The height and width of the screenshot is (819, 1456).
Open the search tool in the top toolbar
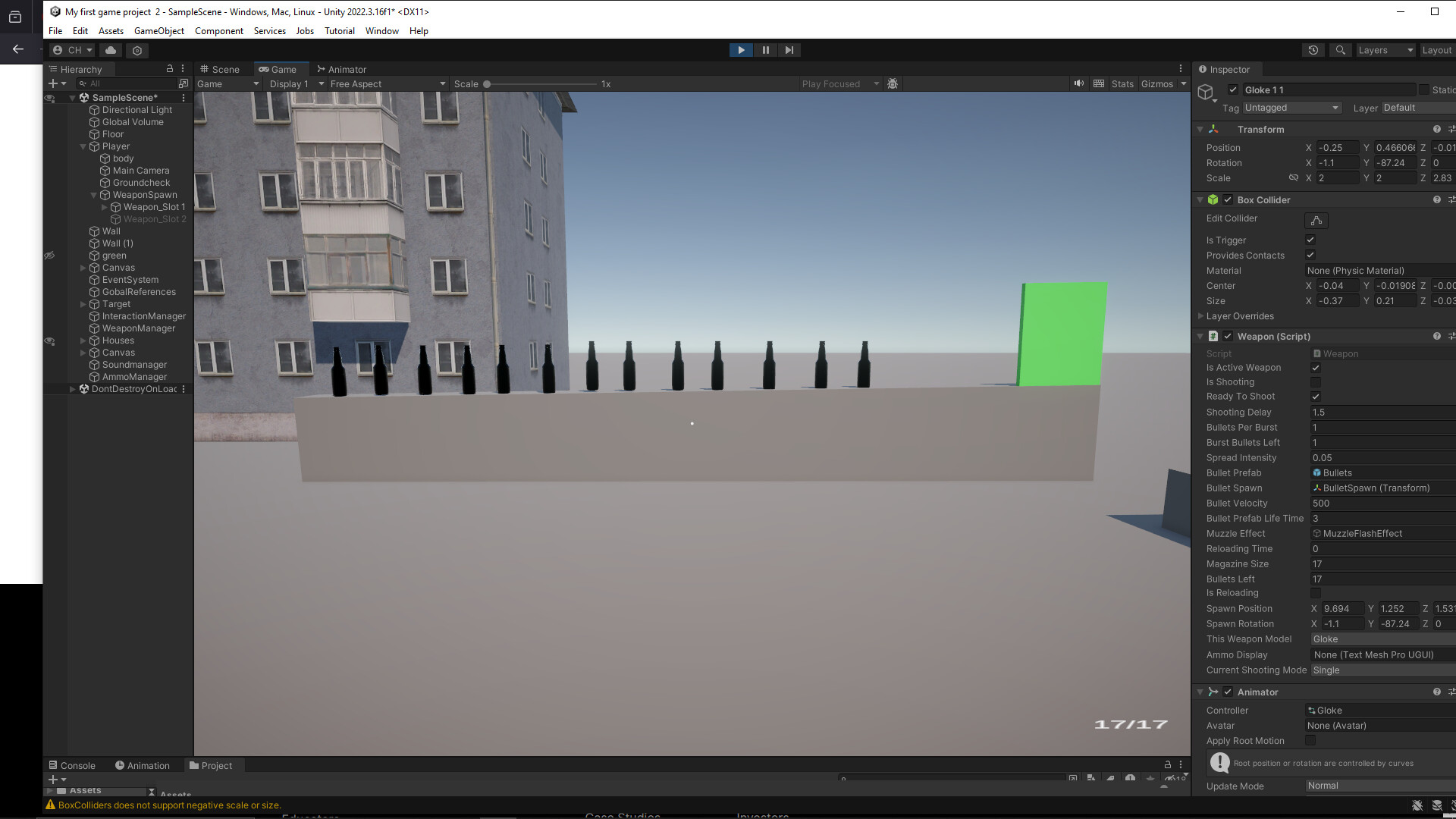tap(1341, 49)
